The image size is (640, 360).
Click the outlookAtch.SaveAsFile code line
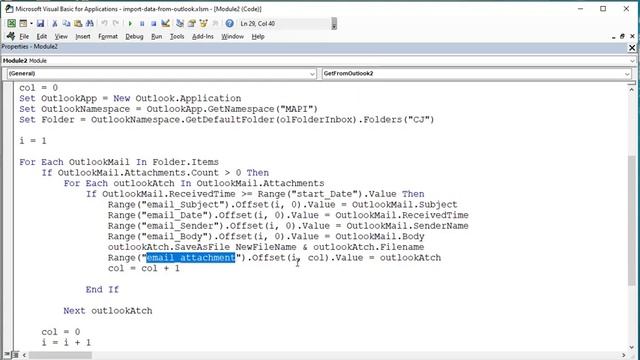coord(266,247)
